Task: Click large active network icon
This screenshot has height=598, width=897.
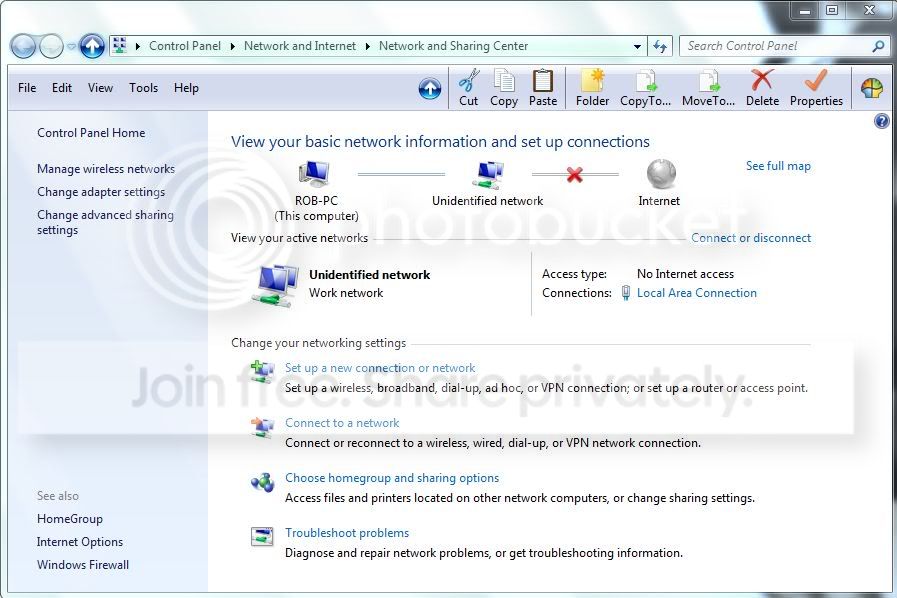Action: [x=276, y=286]
